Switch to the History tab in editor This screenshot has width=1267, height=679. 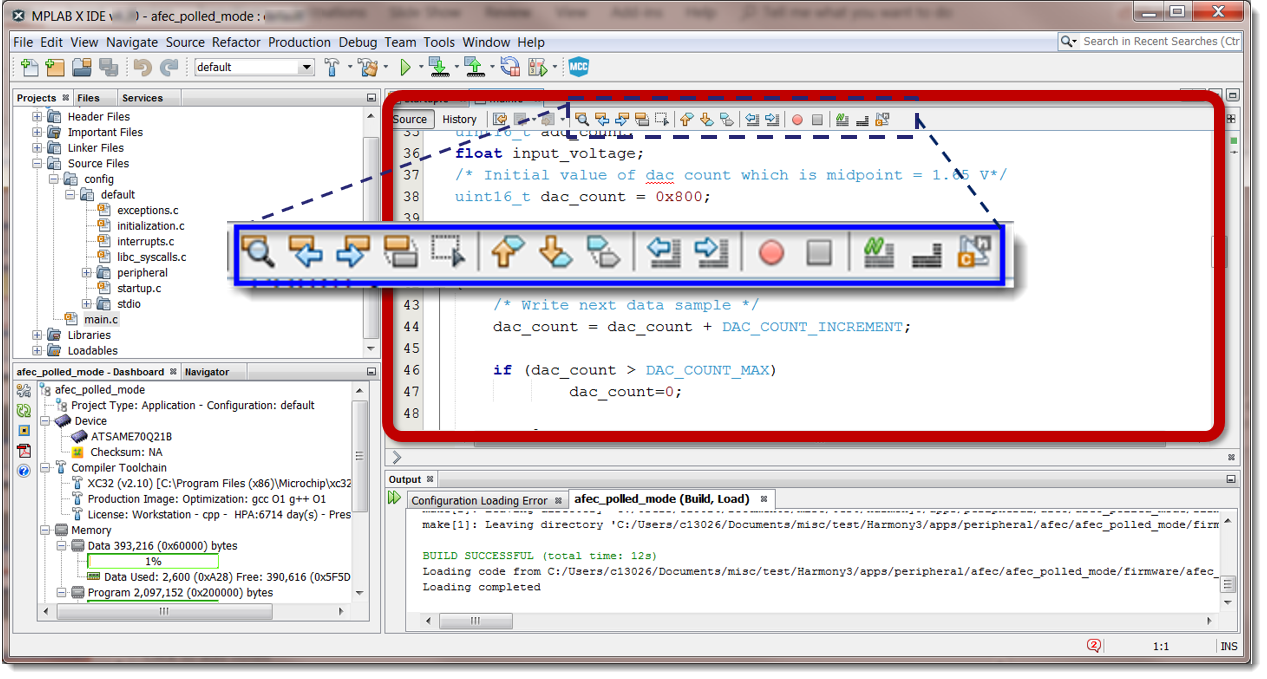459,119
